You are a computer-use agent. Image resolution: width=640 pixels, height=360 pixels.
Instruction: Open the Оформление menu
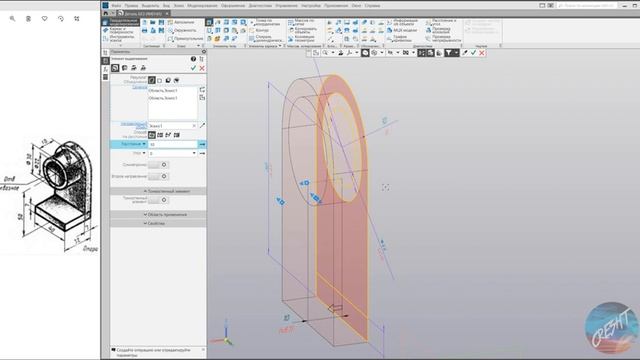233,6
